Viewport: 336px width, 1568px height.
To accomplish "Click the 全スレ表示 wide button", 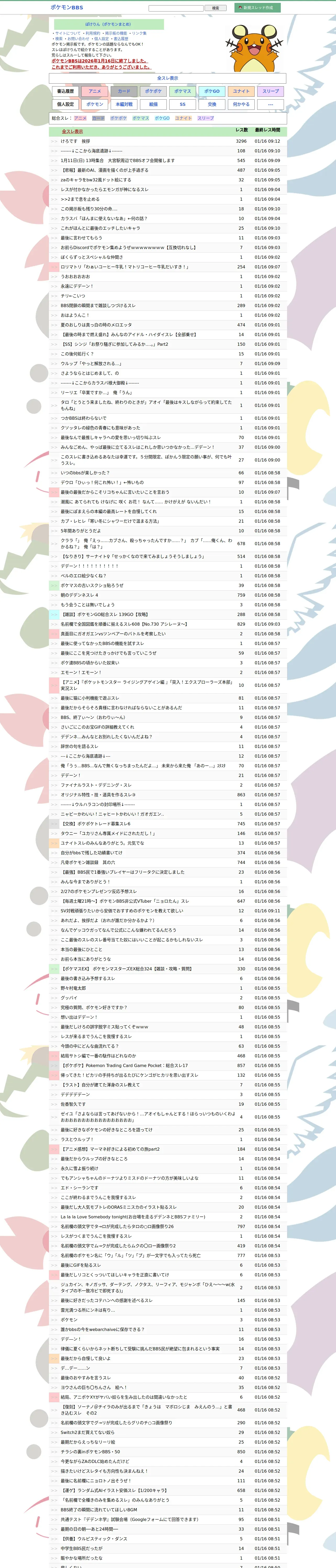I will pyautogui.click(x=168, y=78).
